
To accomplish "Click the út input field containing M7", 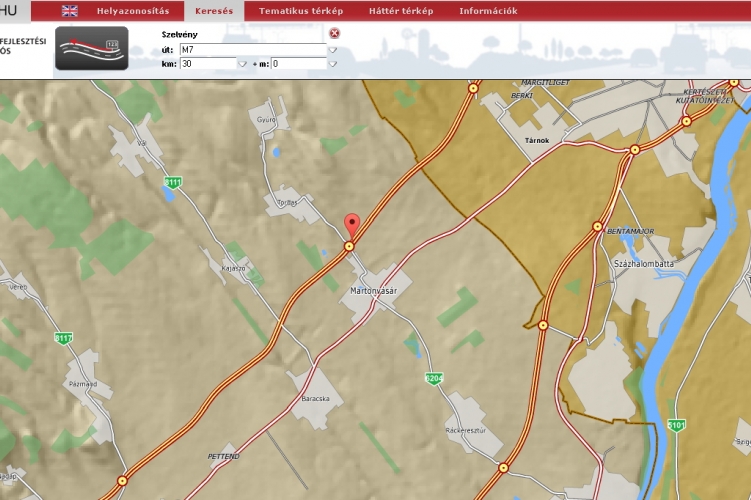I will tap(252, 49).
